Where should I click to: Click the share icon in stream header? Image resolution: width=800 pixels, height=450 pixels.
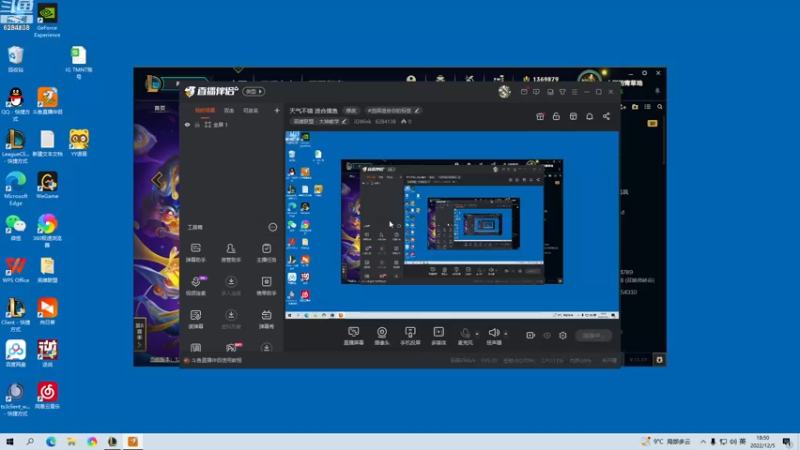pyautogui.click(x=606, y=116)
